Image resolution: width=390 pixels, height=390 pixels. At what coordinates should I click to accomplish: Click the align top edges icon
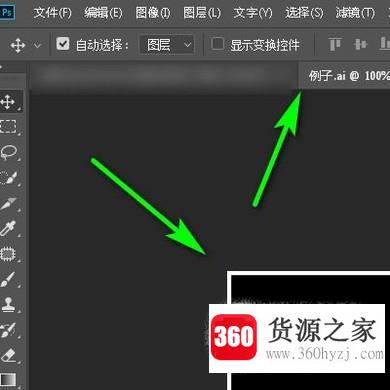335,44
